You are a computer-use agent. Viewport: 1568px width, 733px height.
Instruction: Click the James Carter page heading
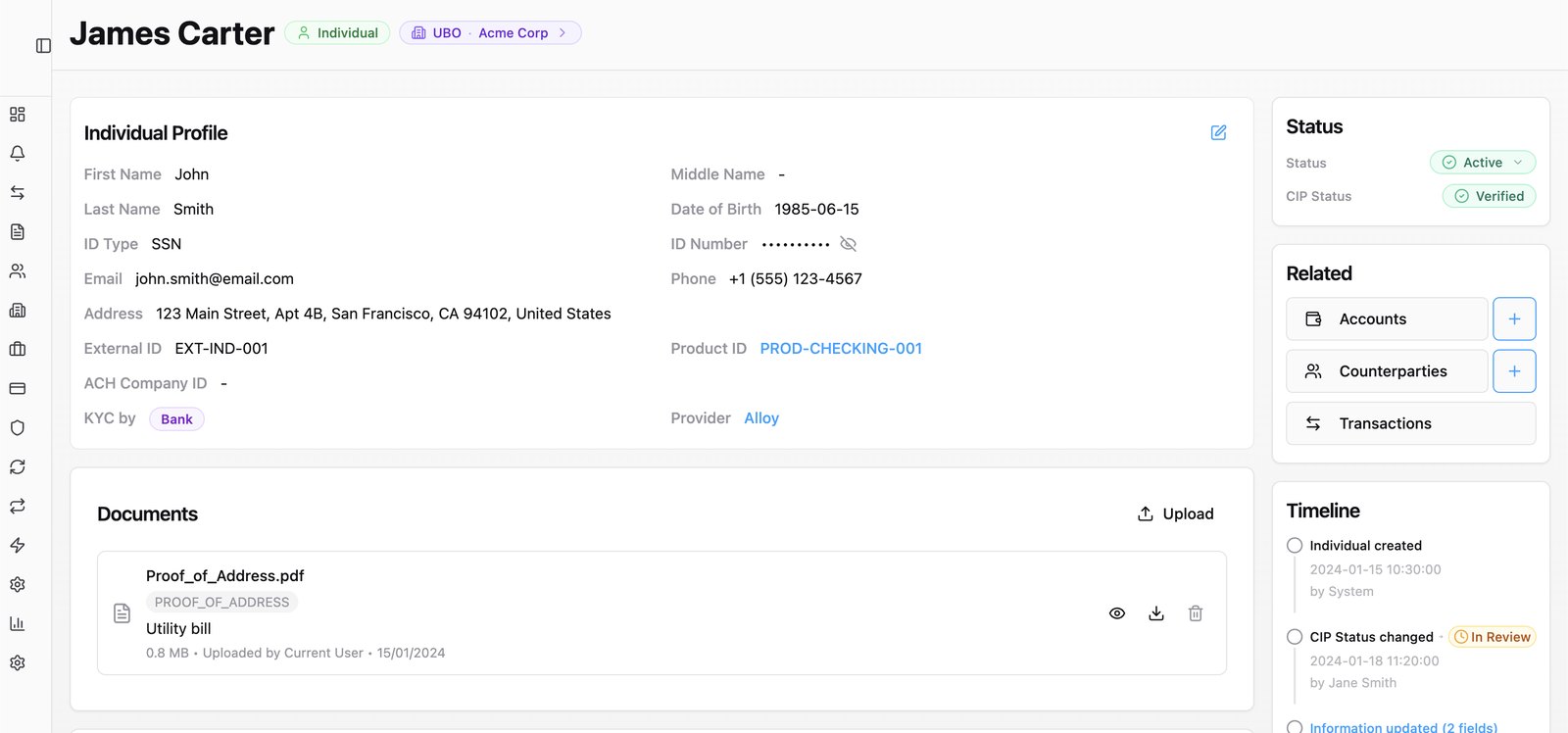click(x=172, y=33)
